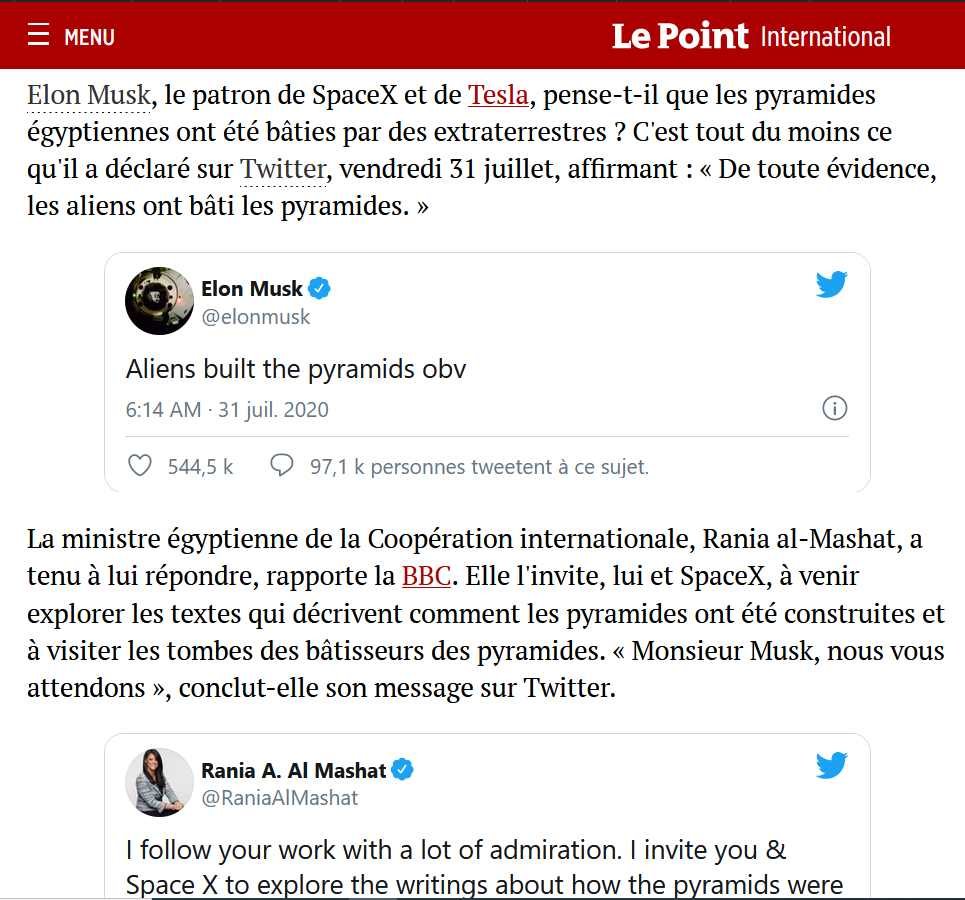Click Elon Musk's verified badge

(x=319, y=289)
